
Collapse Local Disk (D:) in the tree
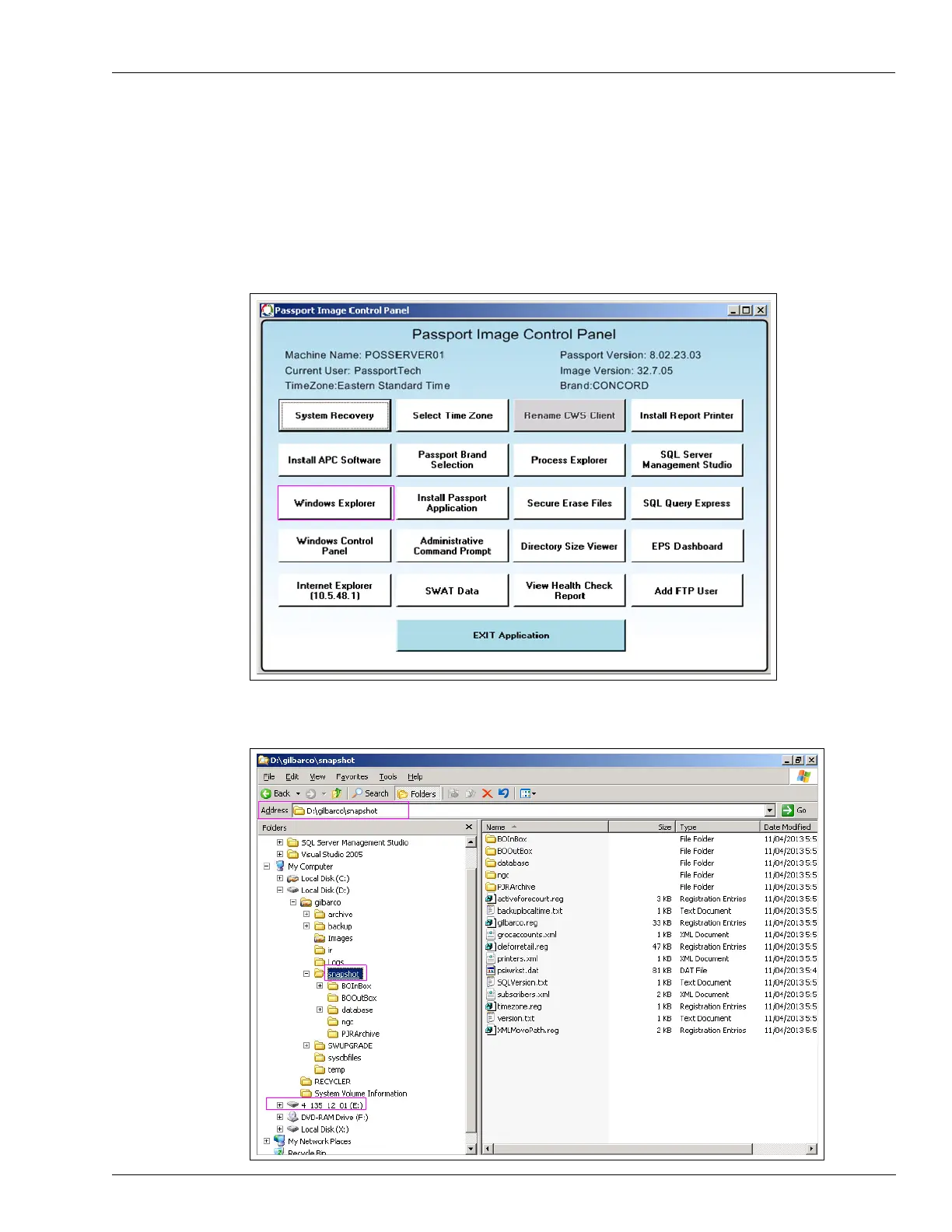(280, 890)
